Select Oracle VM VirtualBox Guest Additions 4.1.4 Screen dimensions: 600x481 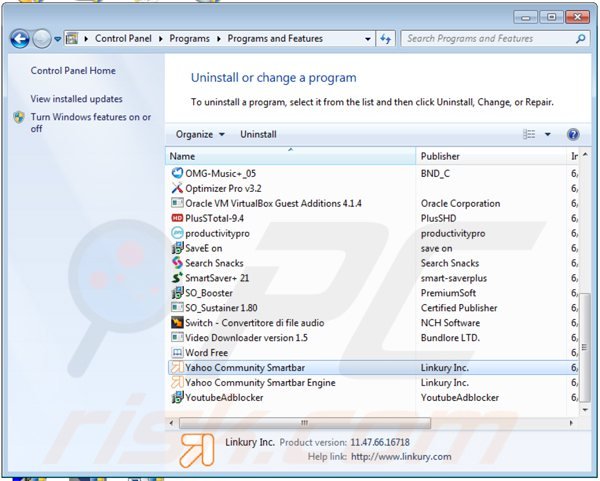point(273,203)
